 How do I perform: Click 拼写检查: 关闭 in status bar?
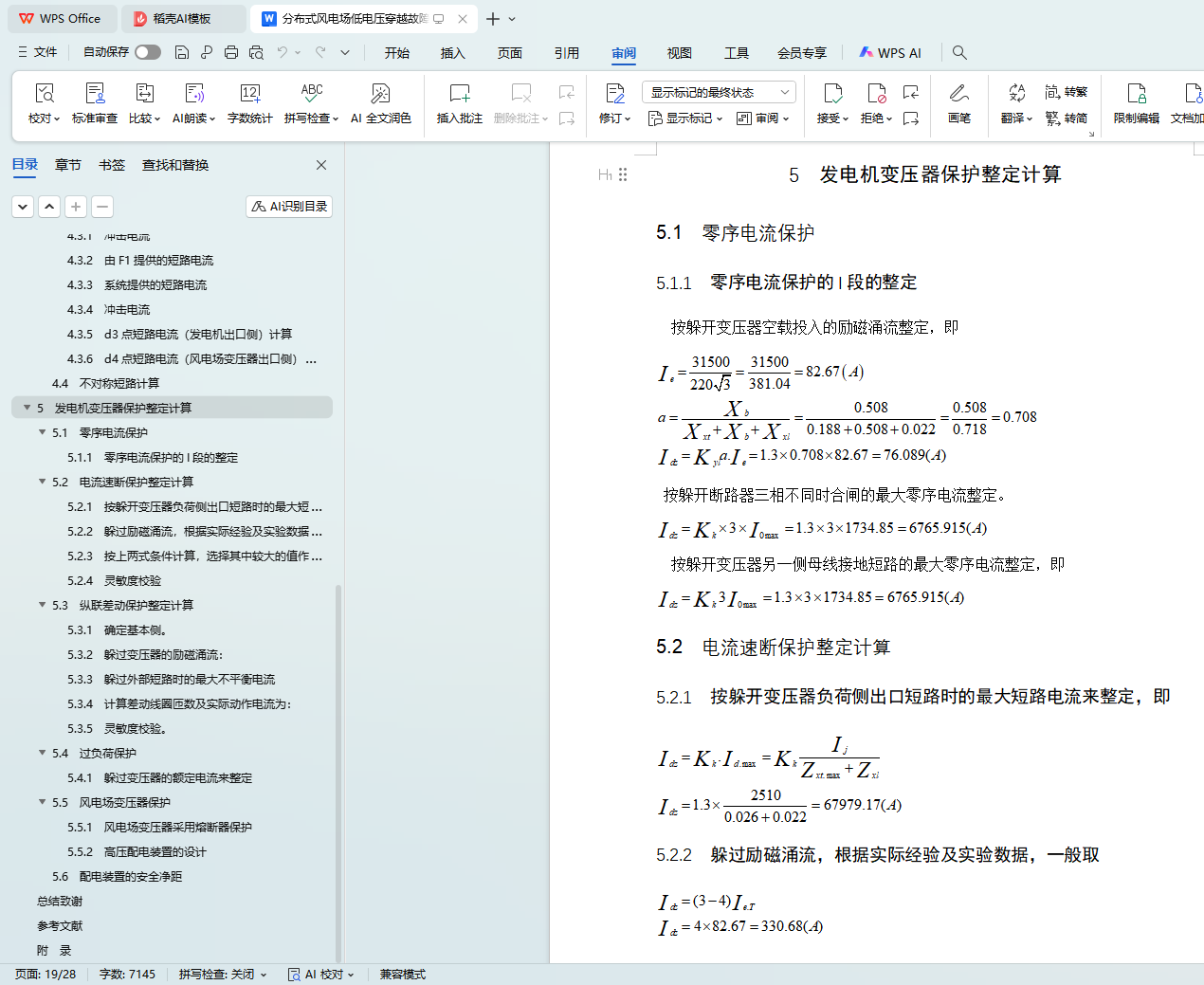(223, 974)
